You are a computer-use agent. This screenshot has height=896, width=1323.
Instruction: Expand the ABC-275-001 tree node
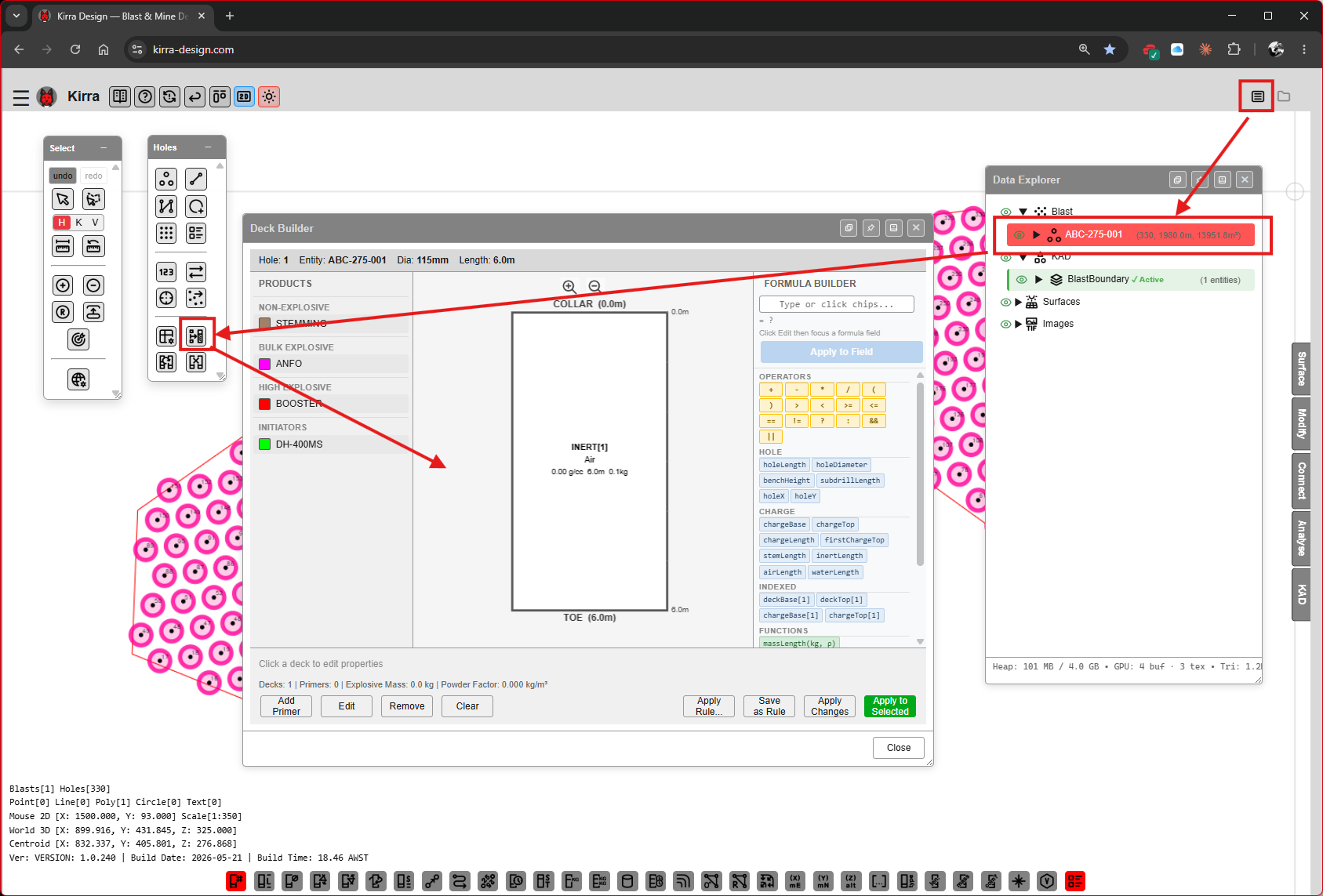click(x=1037, y=234)
